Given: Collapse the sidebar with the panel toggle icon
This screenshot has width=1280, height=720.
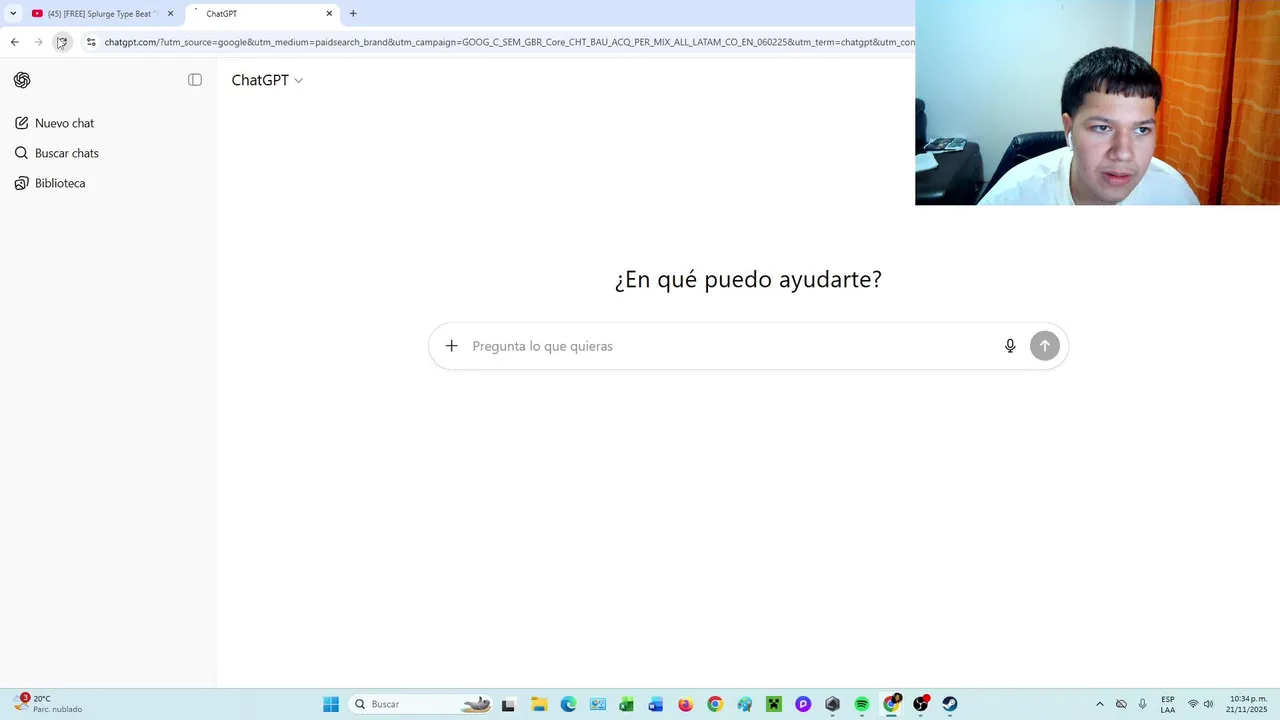Looking at the screenshot, I should coord(195,80).
